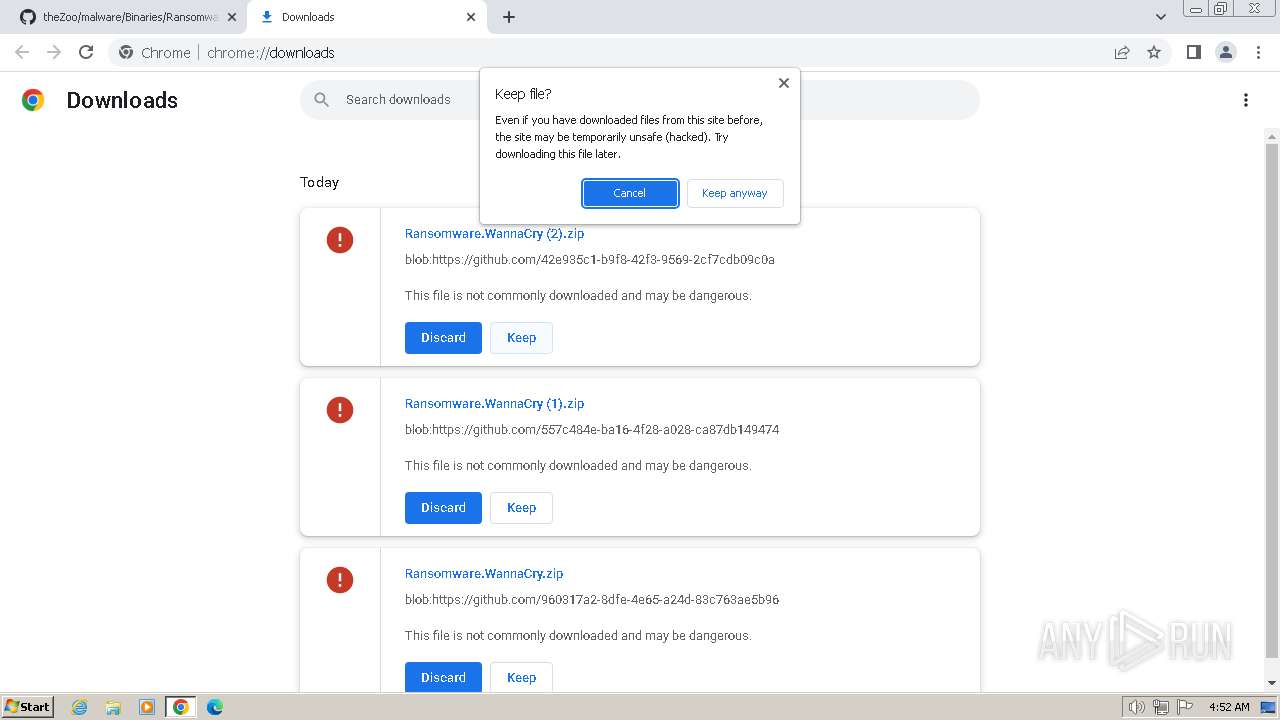
Task: Click the Chrome site info icon
Action: point(126,52)
